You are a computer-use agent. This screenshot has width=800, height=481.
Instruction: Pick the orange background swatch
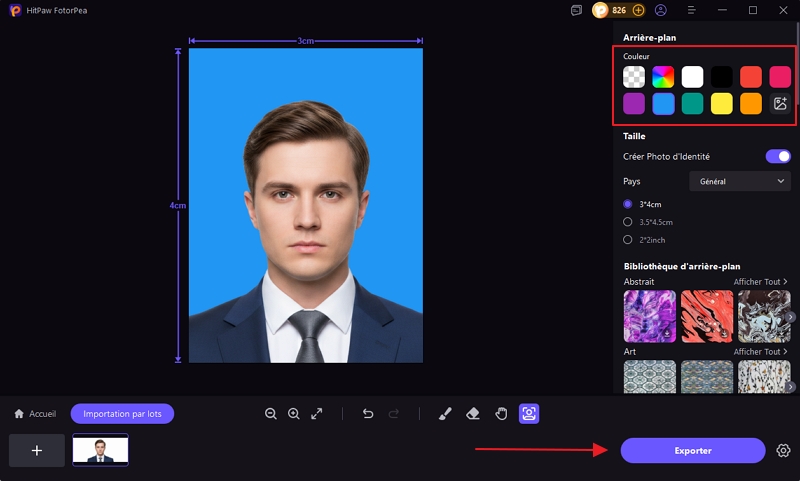click(x=751, y=104)
